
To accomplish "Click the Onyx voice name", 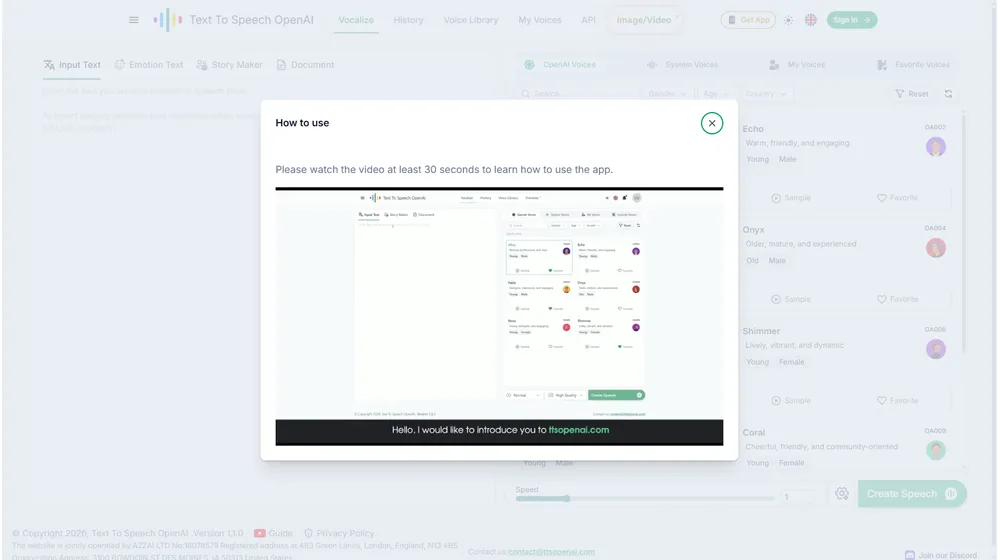I will [753, 230].
